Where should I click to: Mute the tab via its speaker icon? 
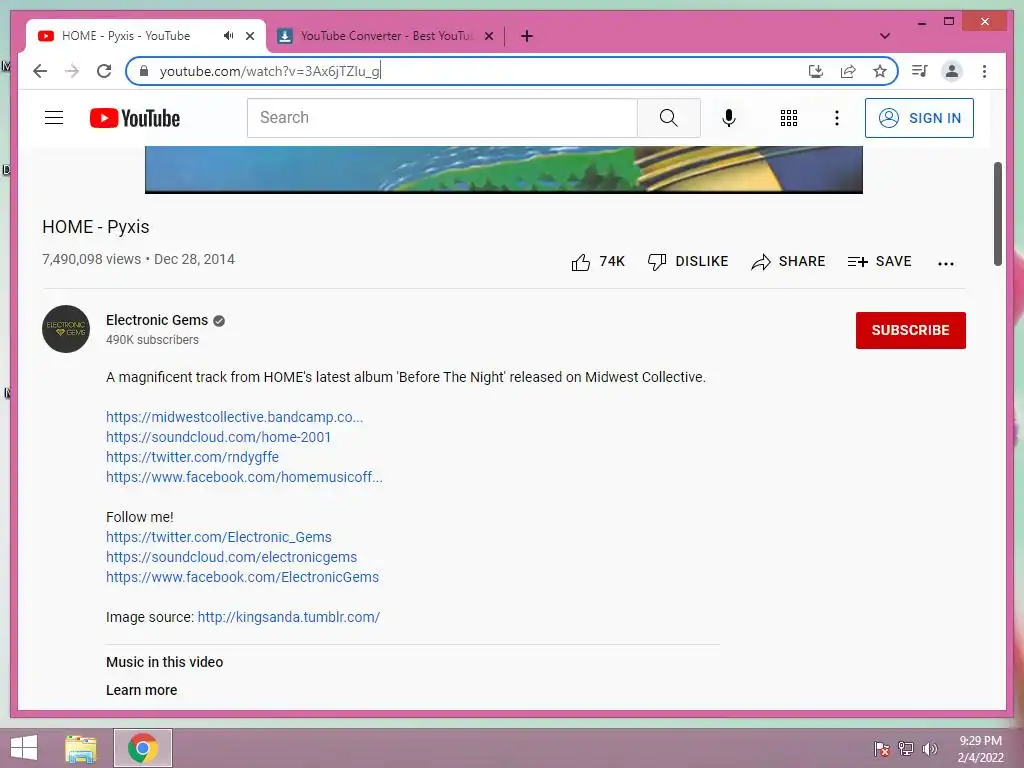click(x=228, y=36)
